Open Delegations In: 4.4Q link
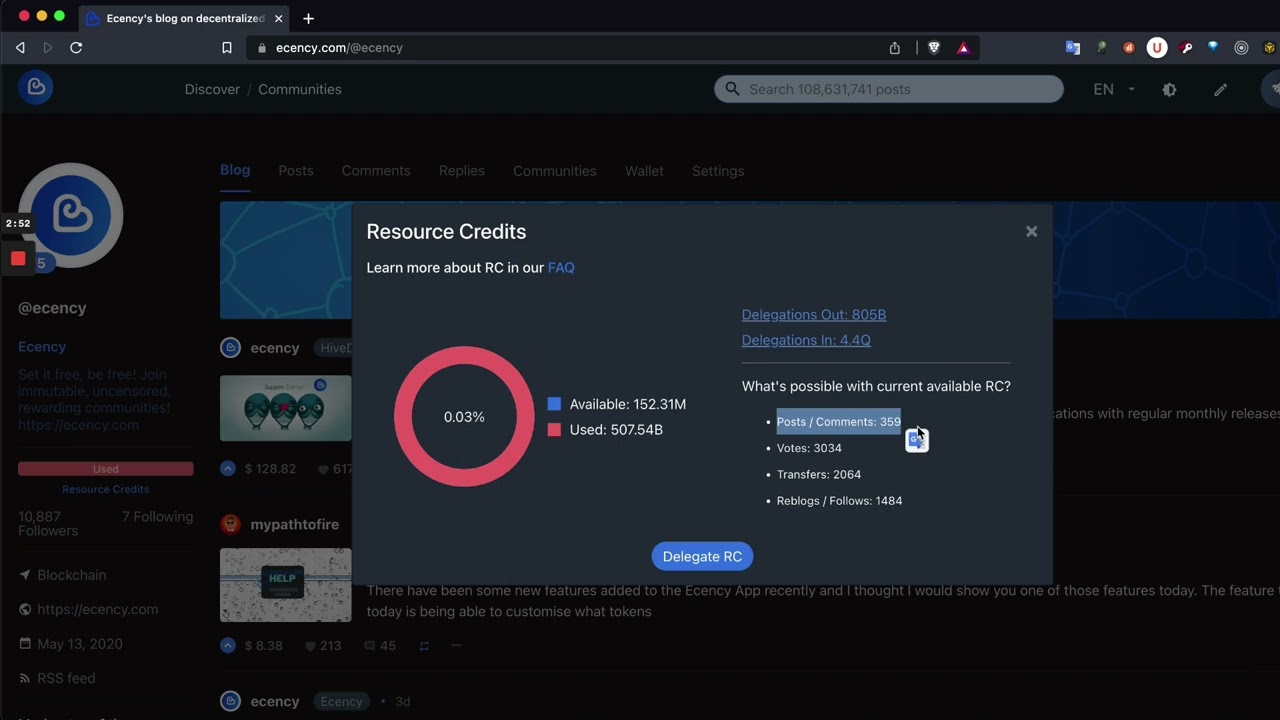The height and width of the screenshot is (720, 1280). click(806, 340)
